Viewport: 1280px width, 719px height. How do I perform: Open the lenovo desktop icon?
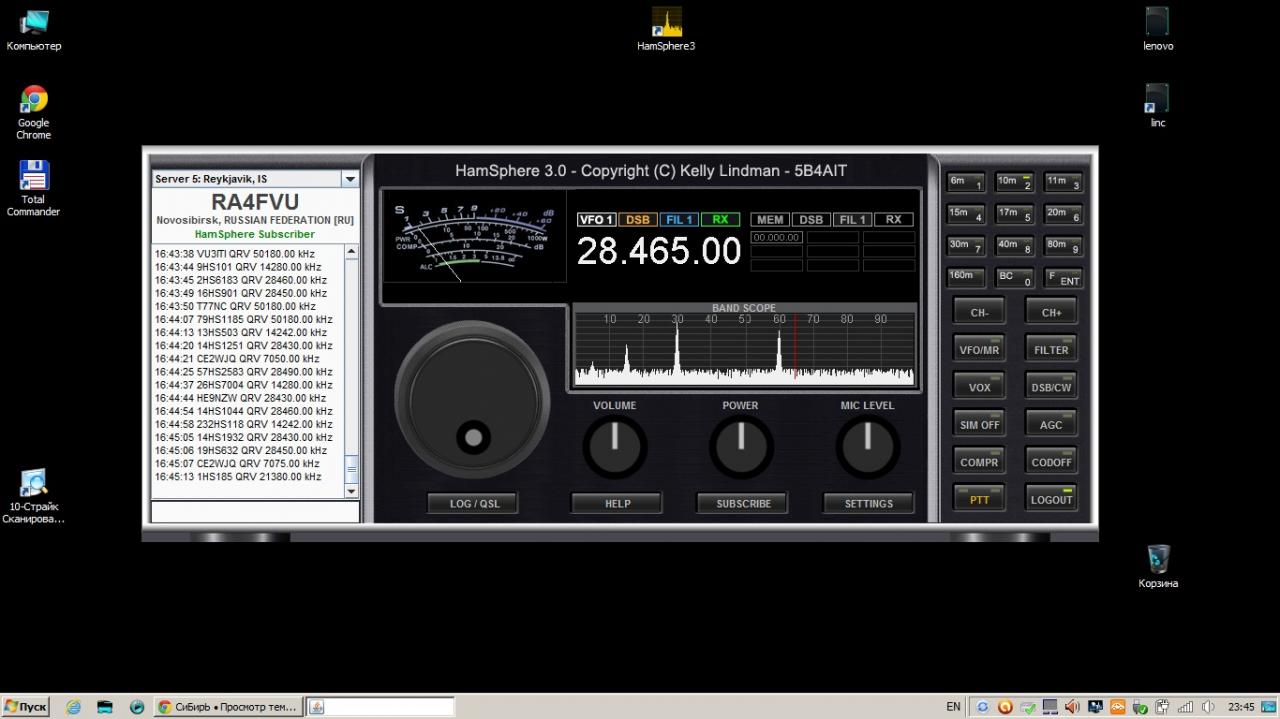[1158, 30]
